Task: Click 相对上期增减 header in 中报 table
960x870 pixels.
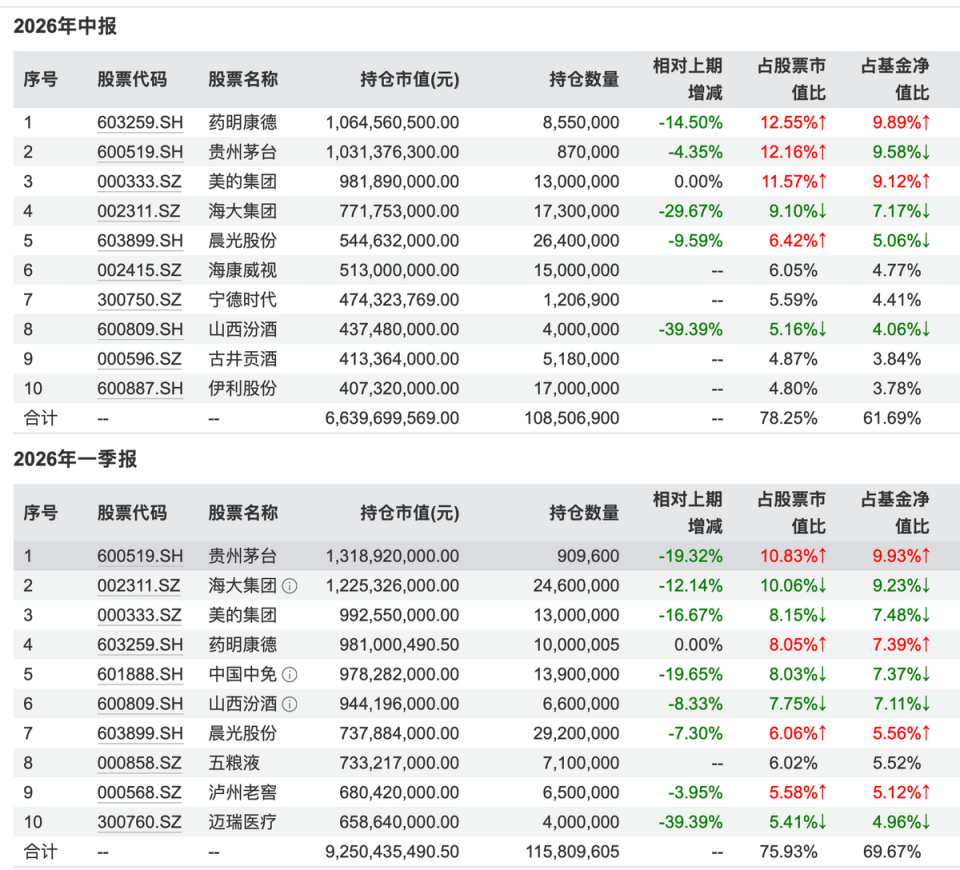Action: coord(688,80)
